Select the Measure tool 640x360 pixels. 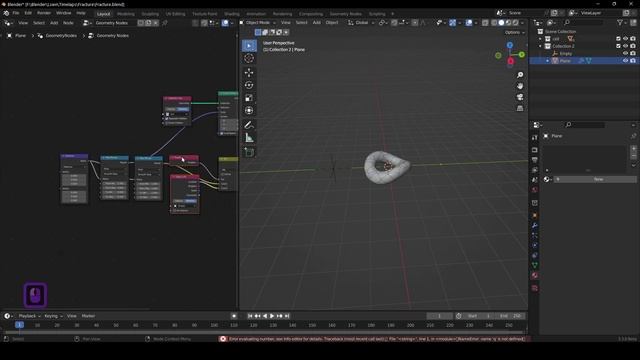249,138
